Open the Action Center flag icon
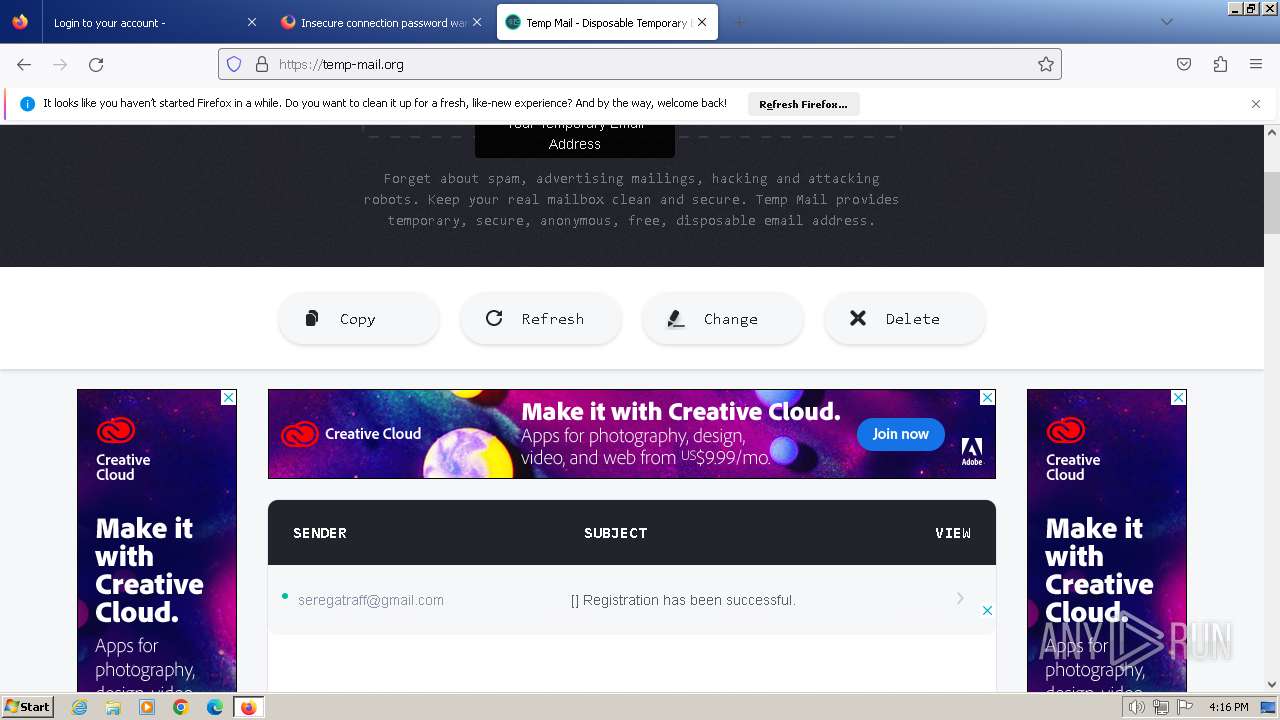Image resolution: width=1280 pixels, height=720 pixels. pyautogui.click(x=1185, y=707)
